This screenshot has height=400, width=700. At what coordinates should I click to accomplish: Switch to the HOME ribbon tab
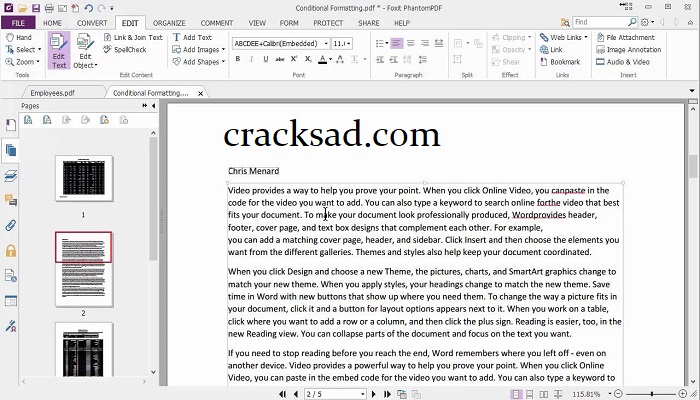click(x=53, y=23)
